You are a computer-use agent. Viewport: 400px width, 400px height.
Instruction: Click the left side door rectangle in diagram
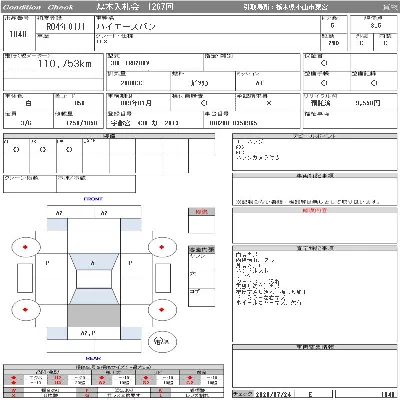25,278
